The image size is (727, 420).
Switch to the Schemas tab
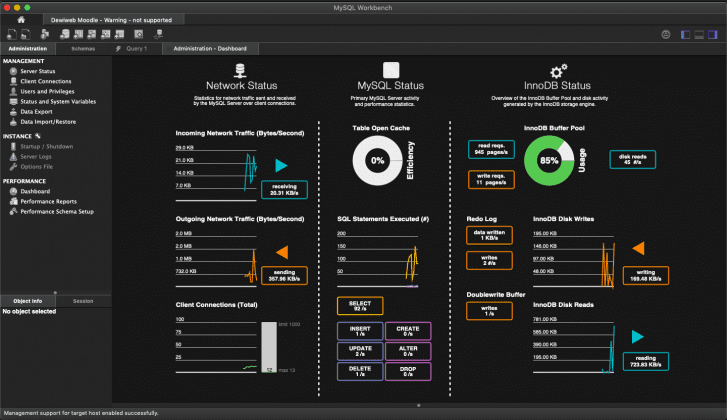click(83, 48)
